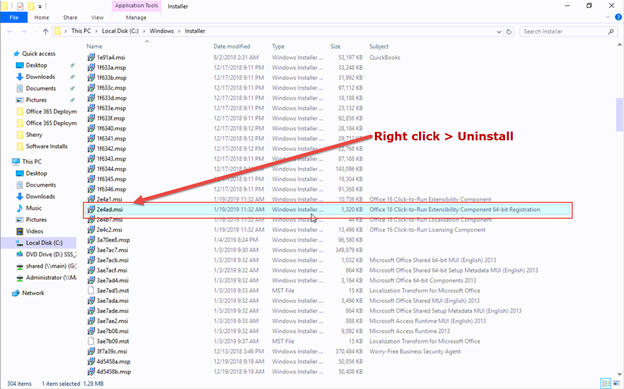This screenshot has height=389, width=624.
Task: Open the Sherry folder
Action: [34, 135]
